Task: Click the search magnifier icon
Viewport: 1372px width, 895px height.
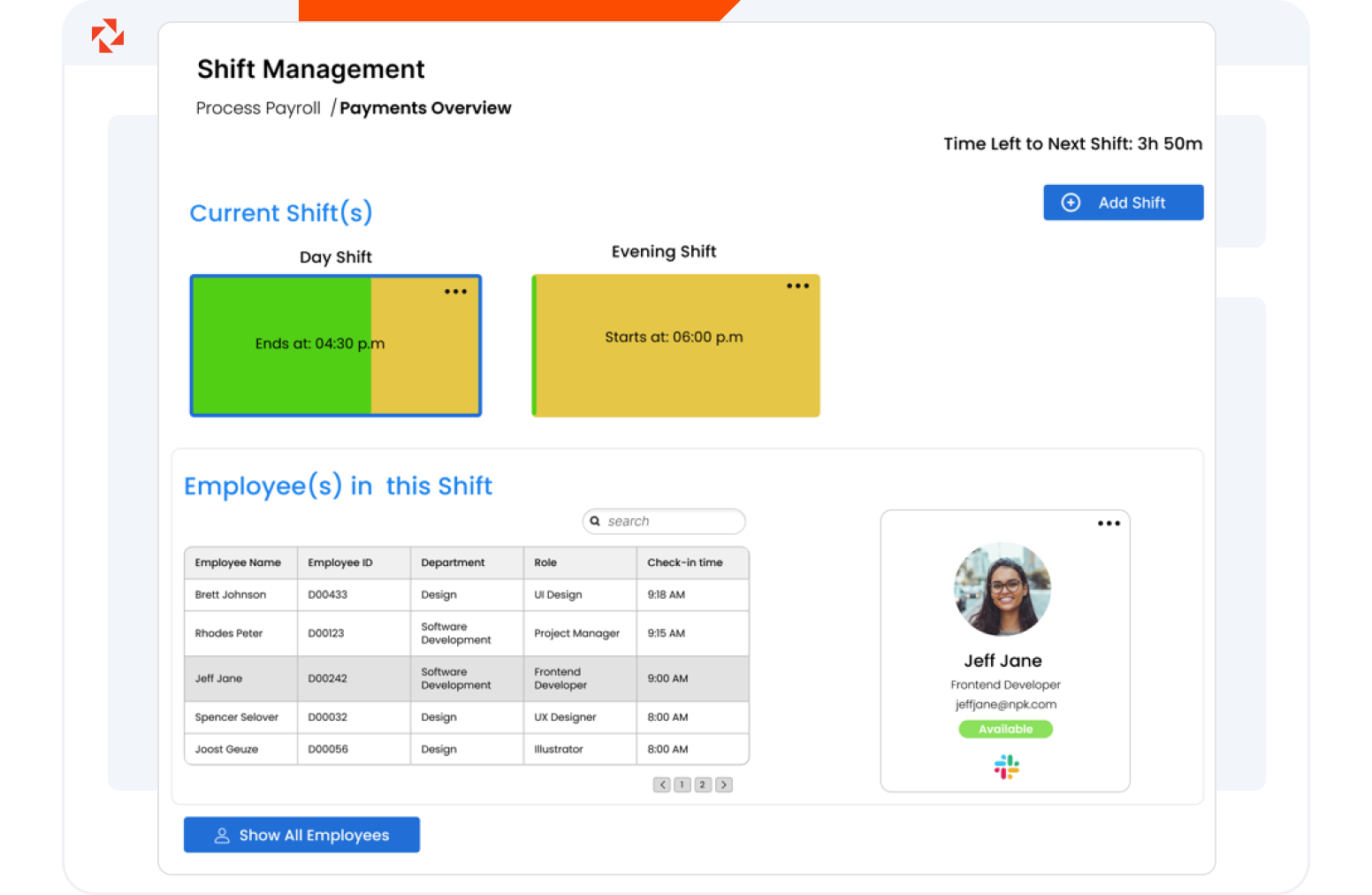Action: (x=595, y=521)
